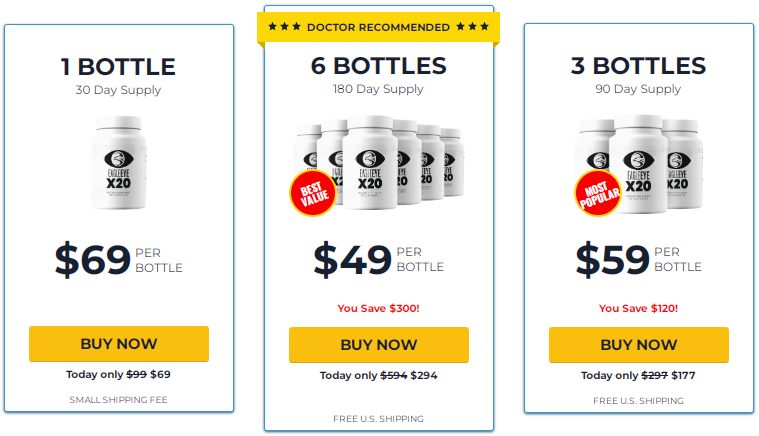
Task: Click the 6 BOTTLES heading
Action: click(379, 66)
